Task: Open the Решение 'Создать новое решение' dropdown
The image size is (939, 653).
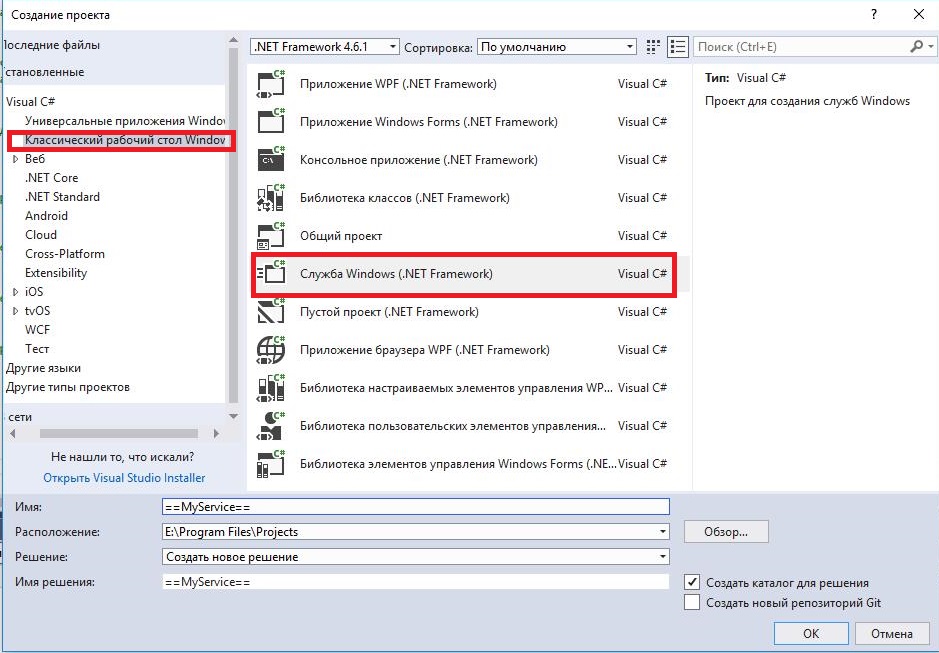Action: 662,557
